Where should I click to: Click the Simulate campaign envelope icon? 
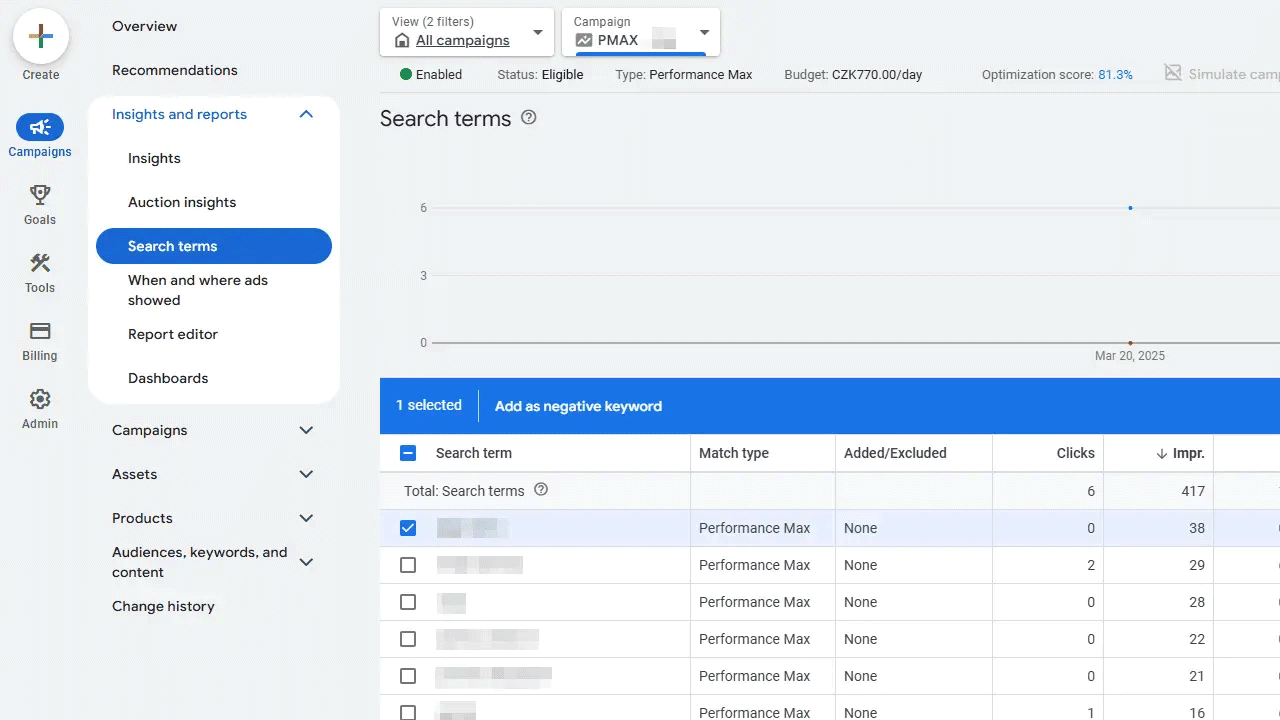pyautogui.click(x=1172, y=73)
